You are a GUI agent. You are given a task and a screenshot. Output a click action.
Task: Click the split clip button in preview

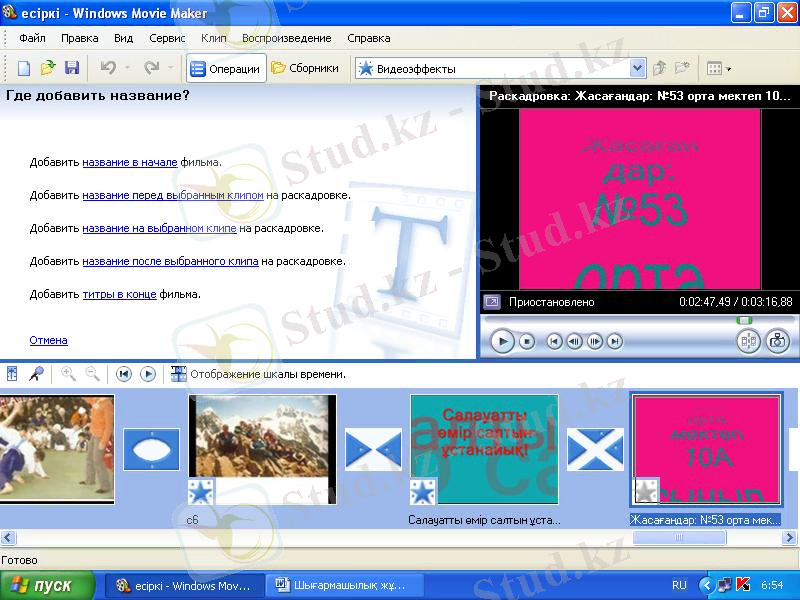click(748, 341)
